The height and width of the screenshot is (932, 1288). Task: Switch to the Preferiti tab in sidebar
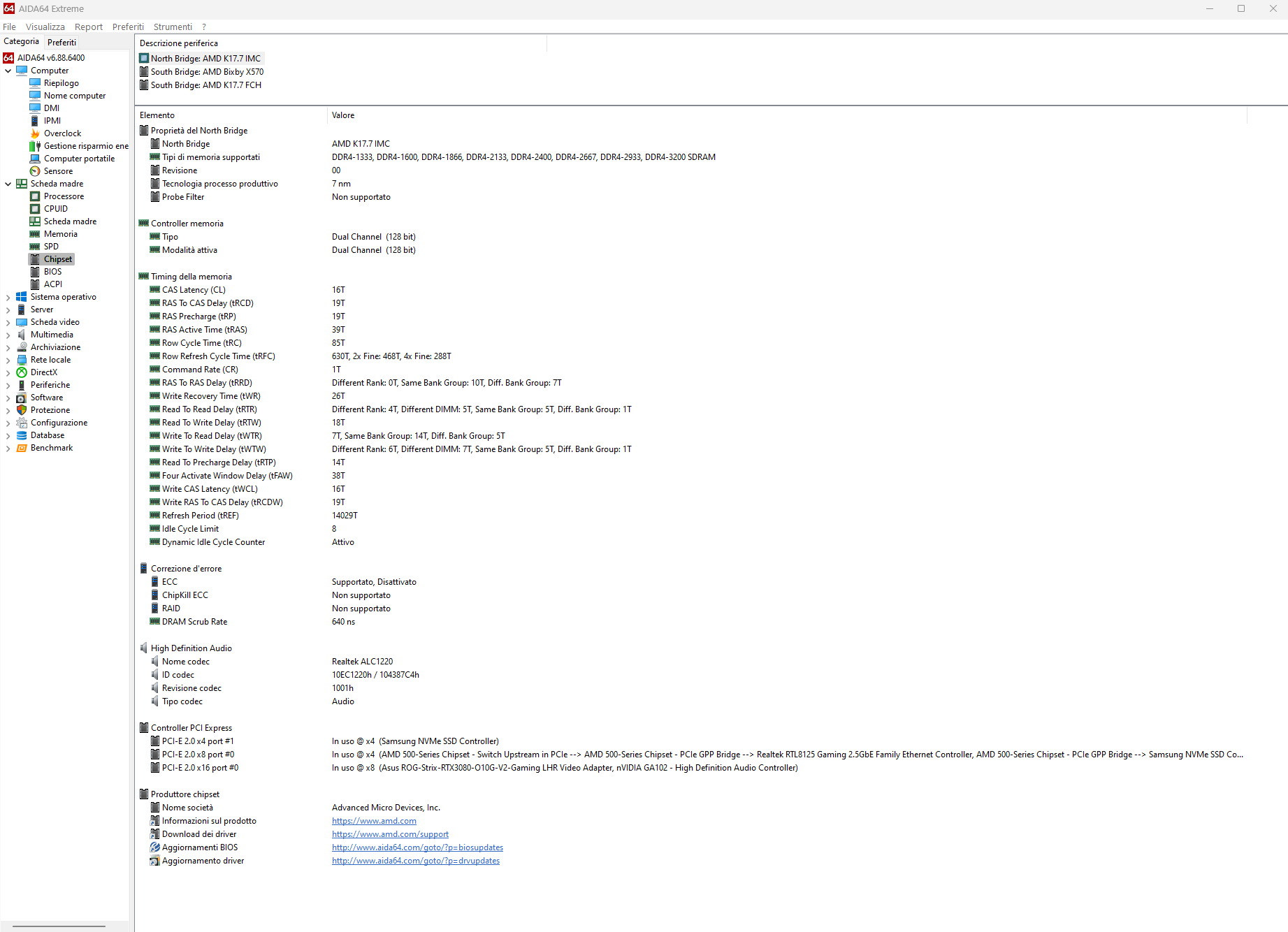(61, 43)
